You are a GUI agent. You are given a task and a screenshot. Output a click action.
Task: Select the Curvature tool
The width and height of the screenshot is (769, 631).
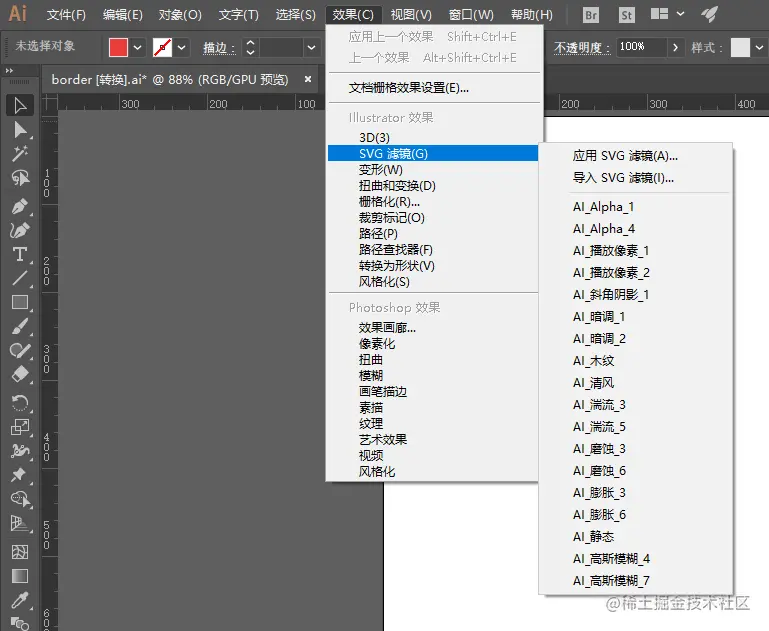coord(20,230)
